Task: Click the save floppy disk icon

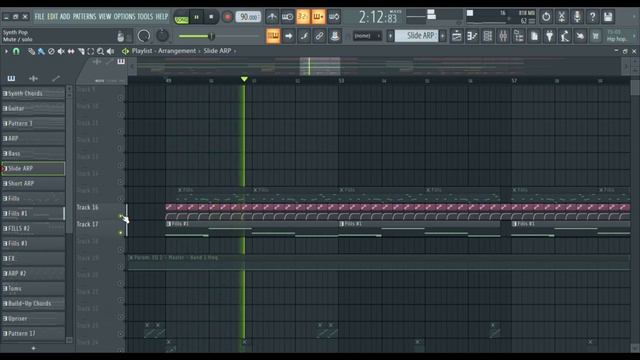Action: (608, 17)
